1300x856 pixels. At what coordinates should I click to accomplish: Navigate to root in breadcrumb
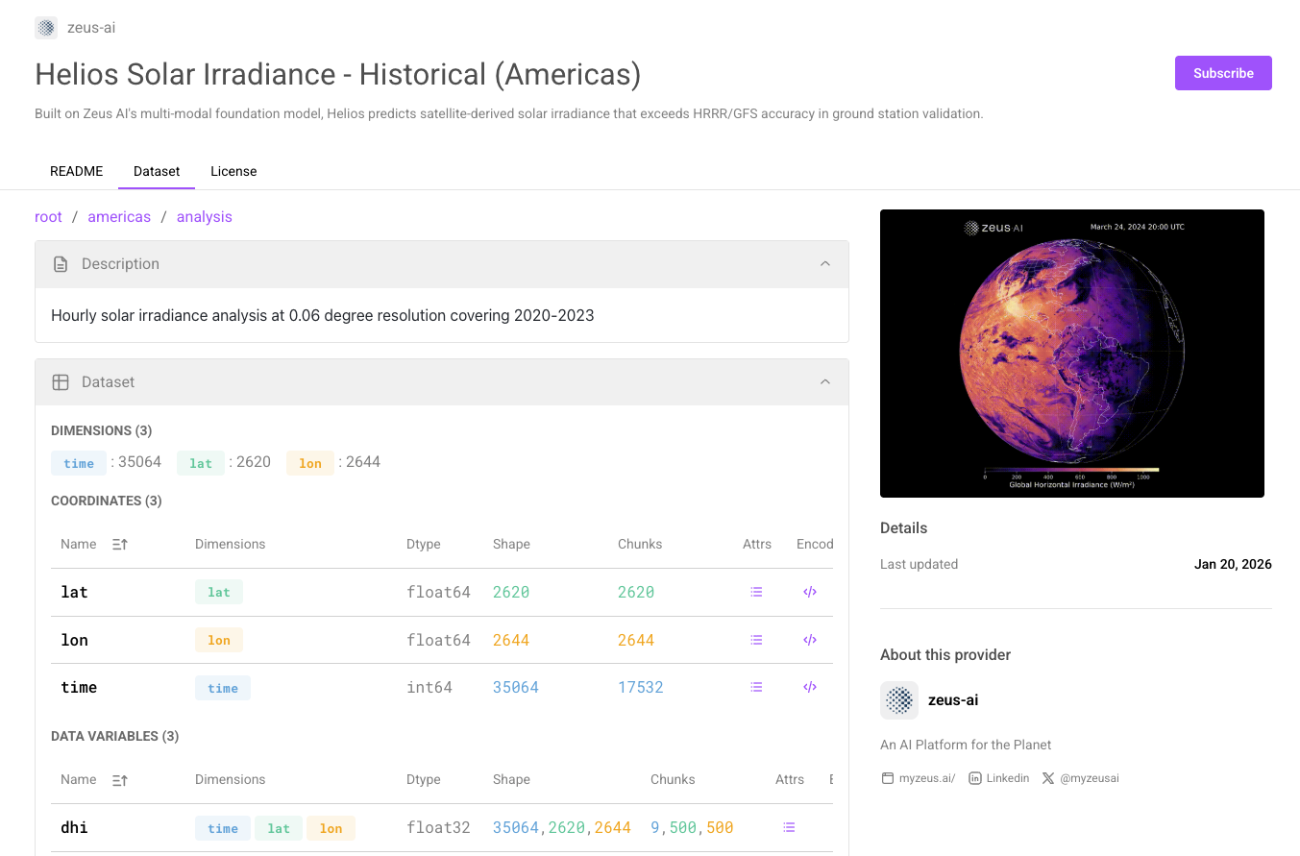click(x=48, y=217)
